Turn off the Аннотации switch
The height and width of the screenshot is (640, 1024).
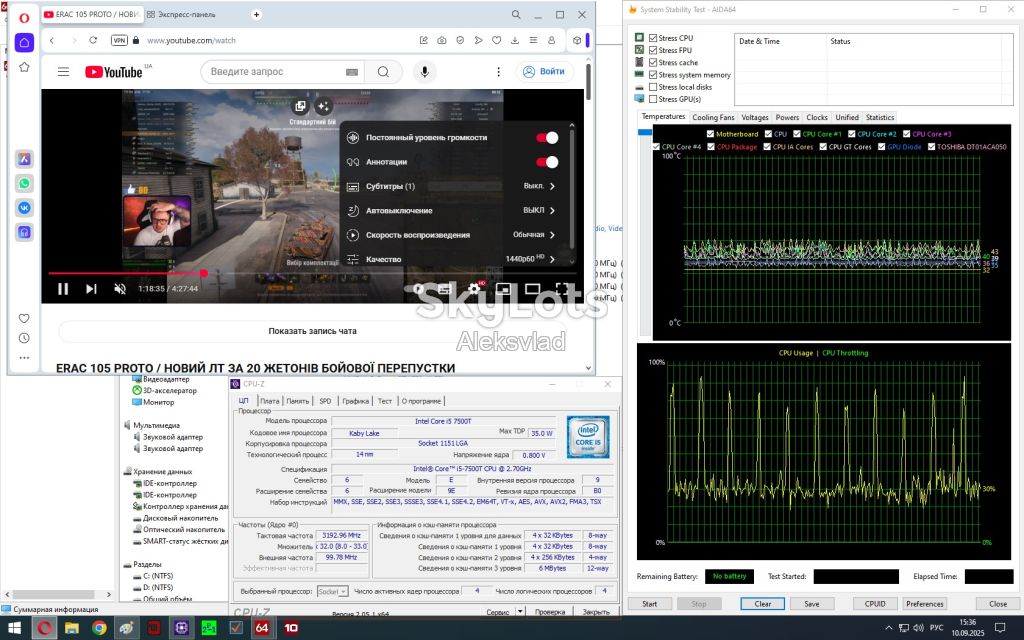pyautogui.click(x=547, y=162)
